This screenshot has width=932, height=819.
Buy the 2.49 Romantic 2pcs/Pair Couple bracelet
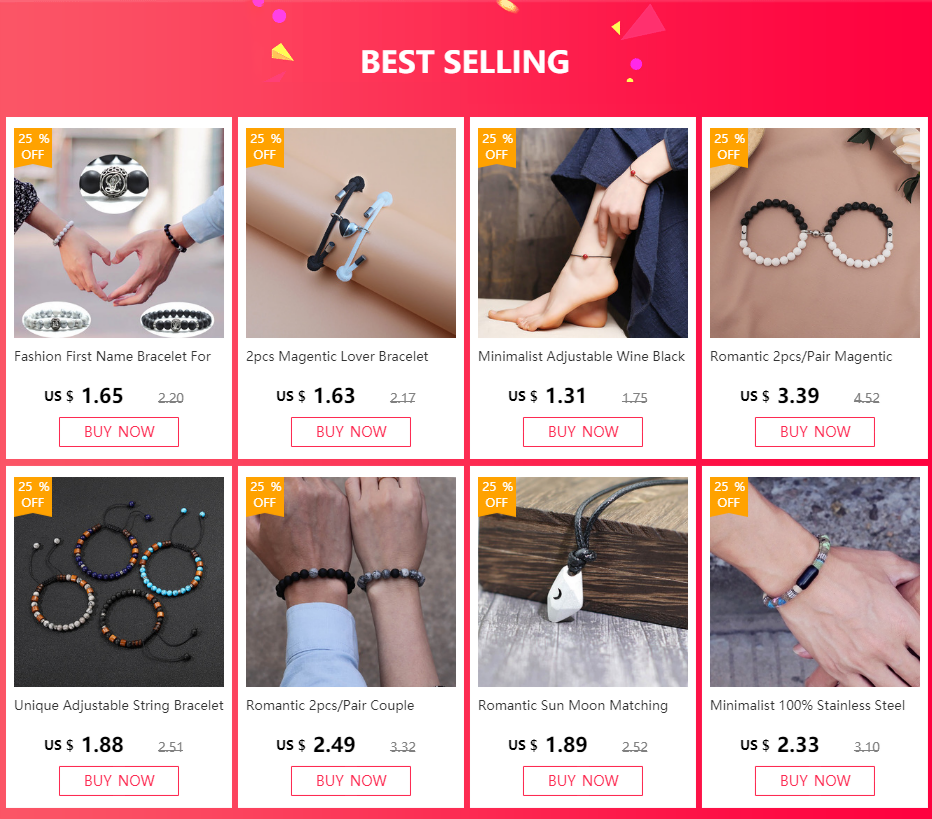[351, 780]
